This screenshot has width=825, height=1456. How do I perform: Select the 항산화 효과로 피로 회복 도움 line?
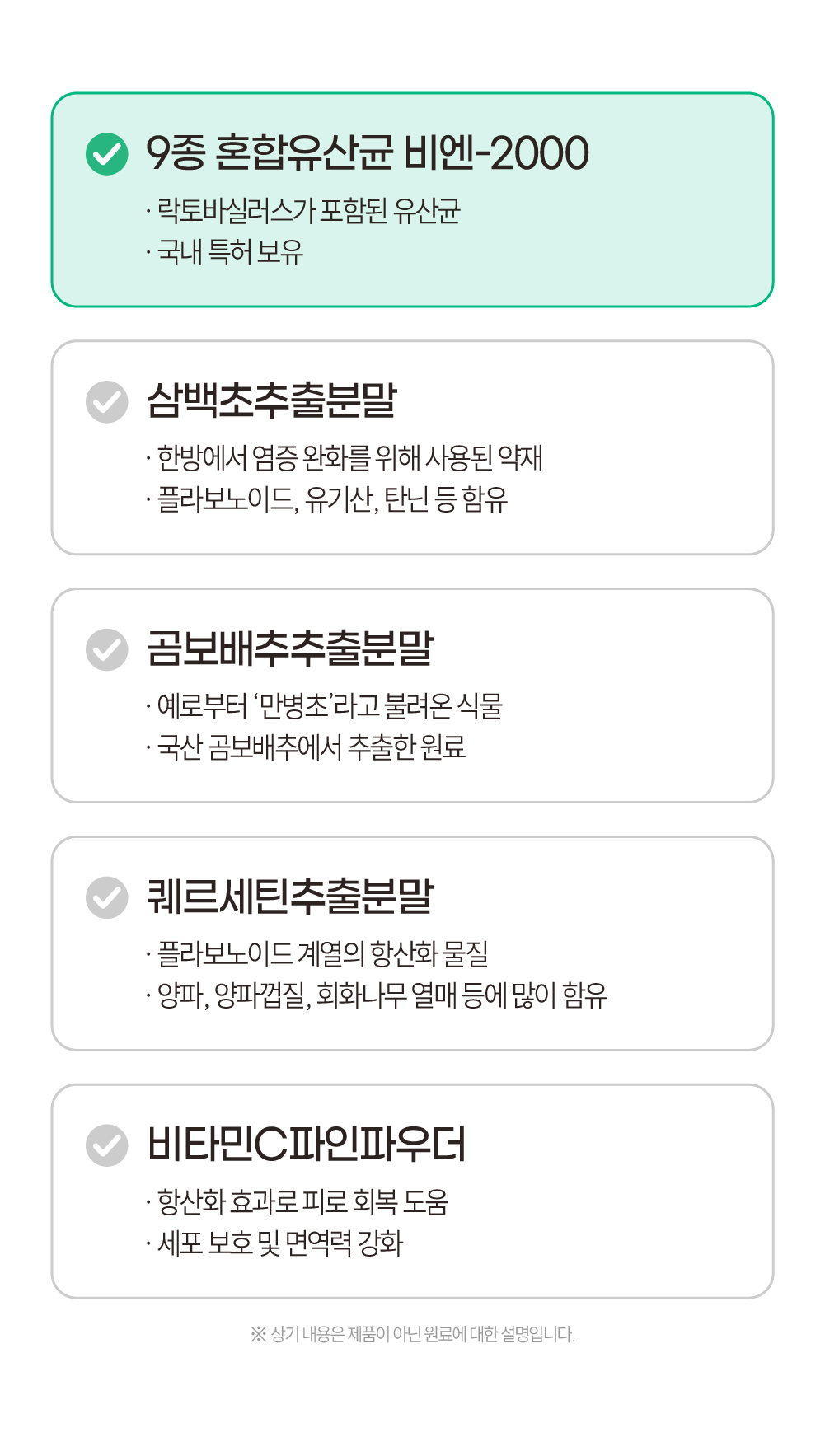pos(302,1202)
